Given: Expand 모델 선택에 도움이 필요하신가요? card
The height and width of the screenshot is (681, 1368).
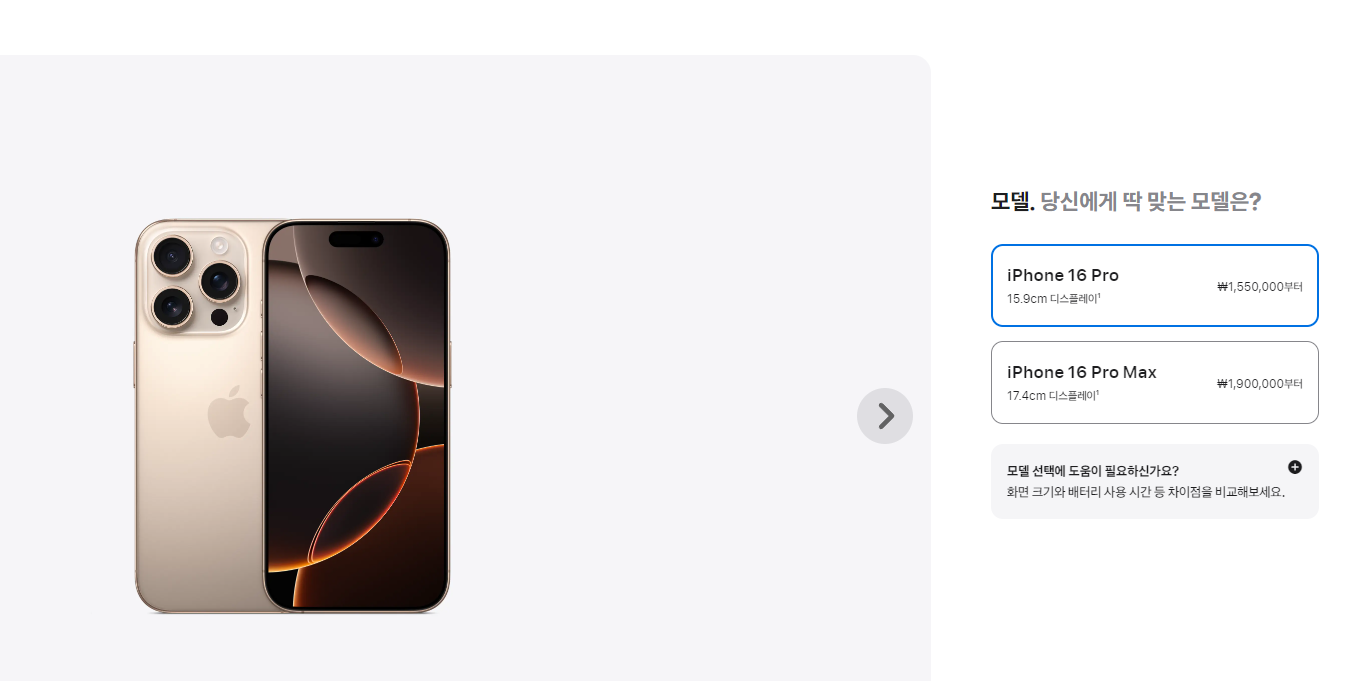Looking at the screenshot, I should point(1155,481).
